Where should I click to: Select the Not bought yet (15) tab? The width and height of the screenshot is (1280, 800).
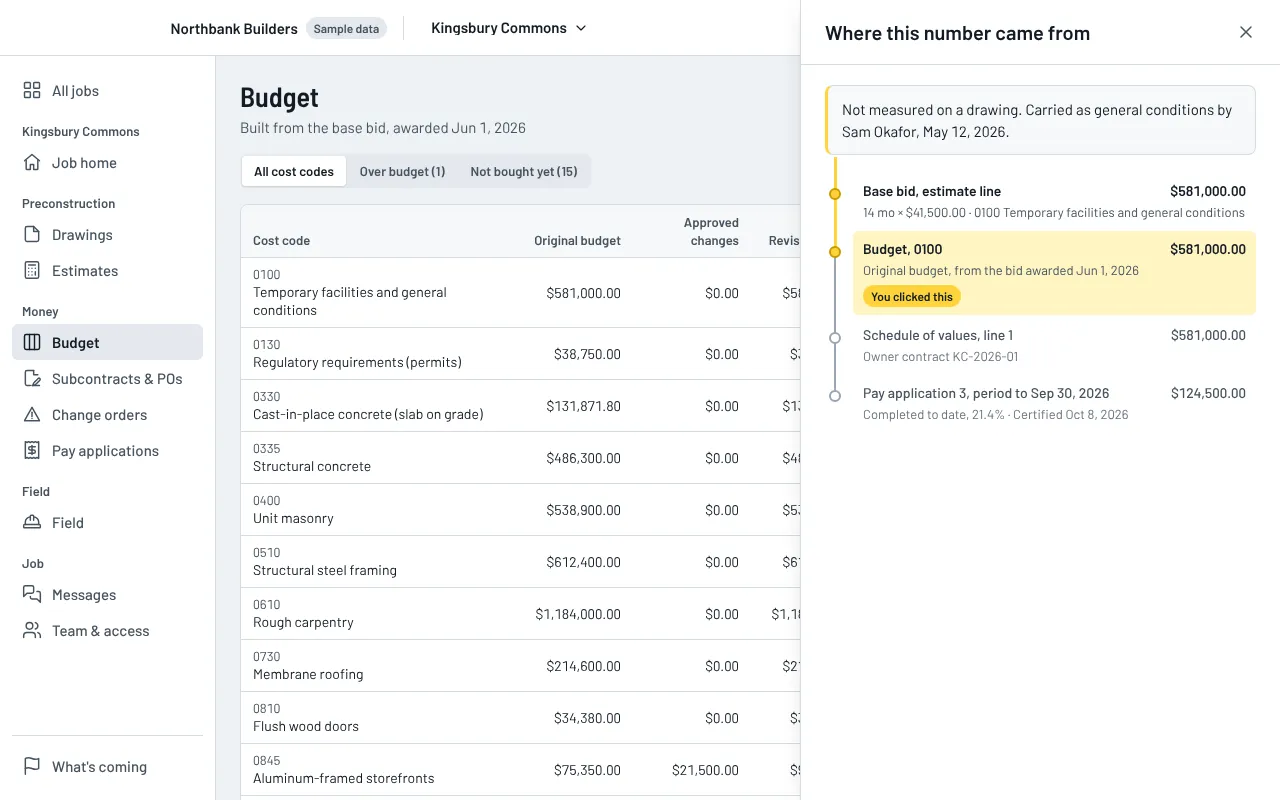524,171
